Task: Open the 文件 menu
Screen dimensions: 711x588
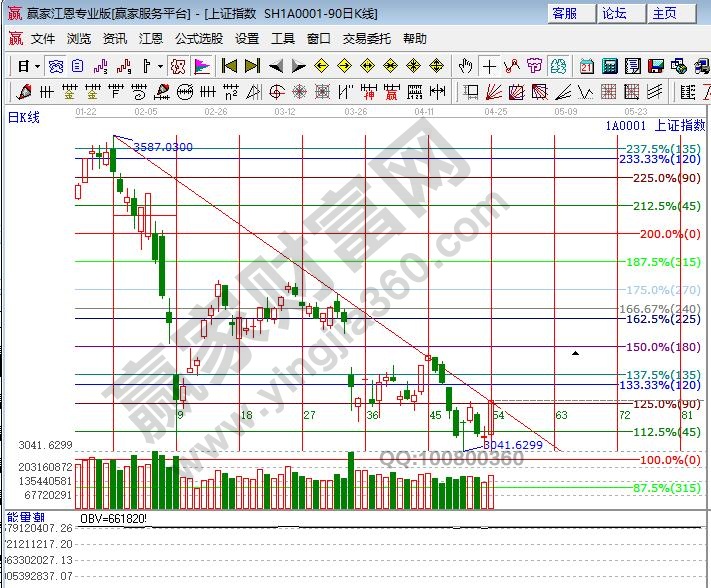Action: click(43, 39)
